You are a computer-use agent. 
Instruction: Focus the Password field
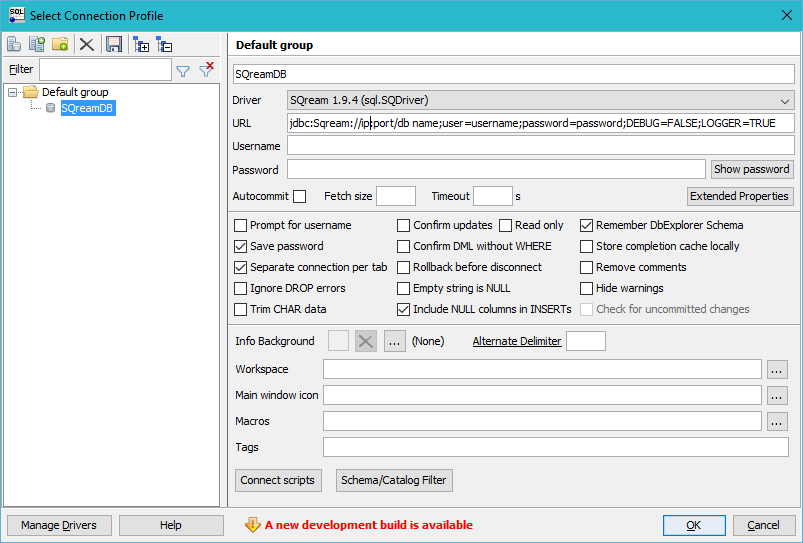(x=496, y=169)
